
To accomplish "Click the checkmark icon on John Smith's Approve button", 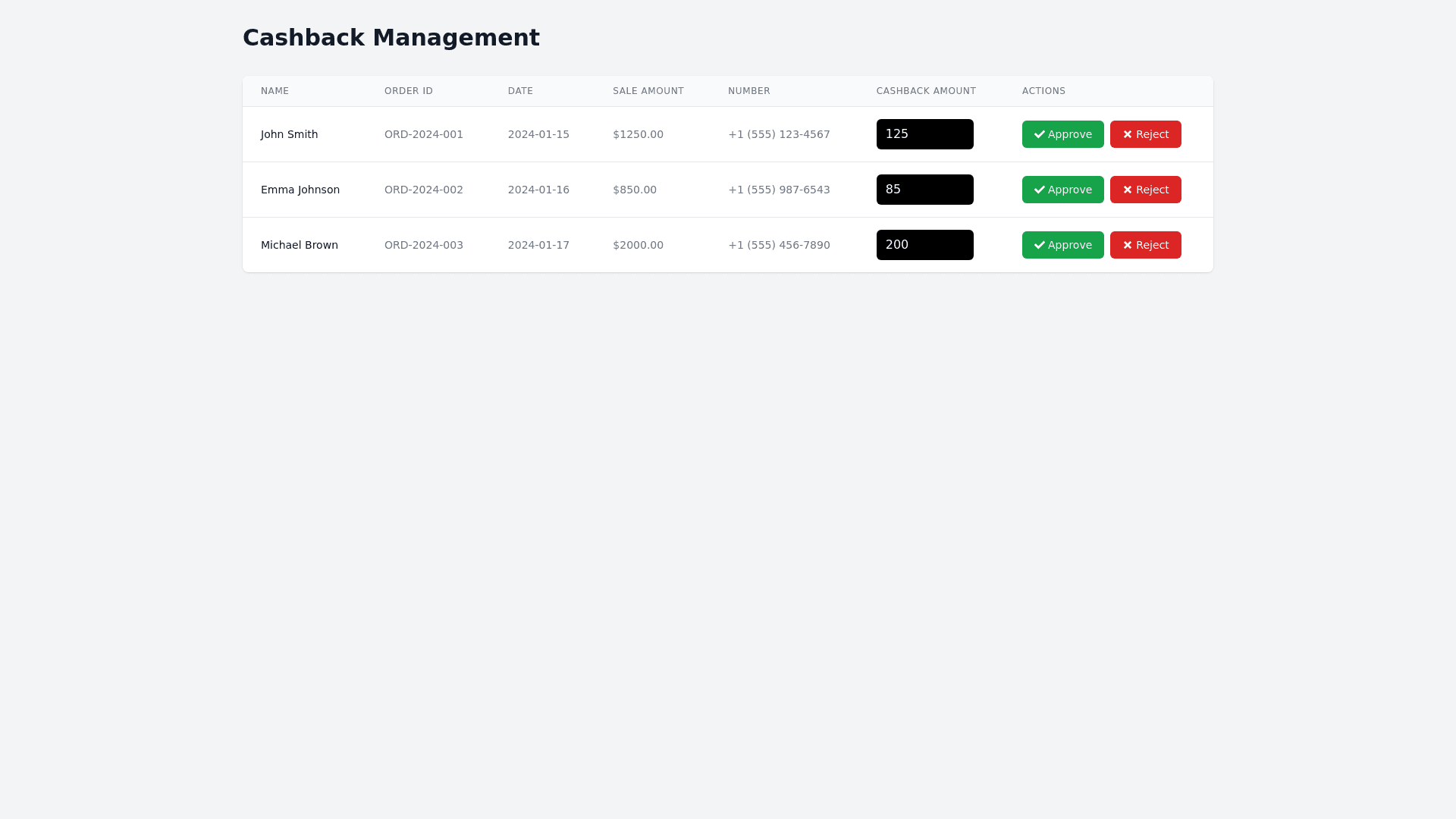I will (x=1040, y=134).
